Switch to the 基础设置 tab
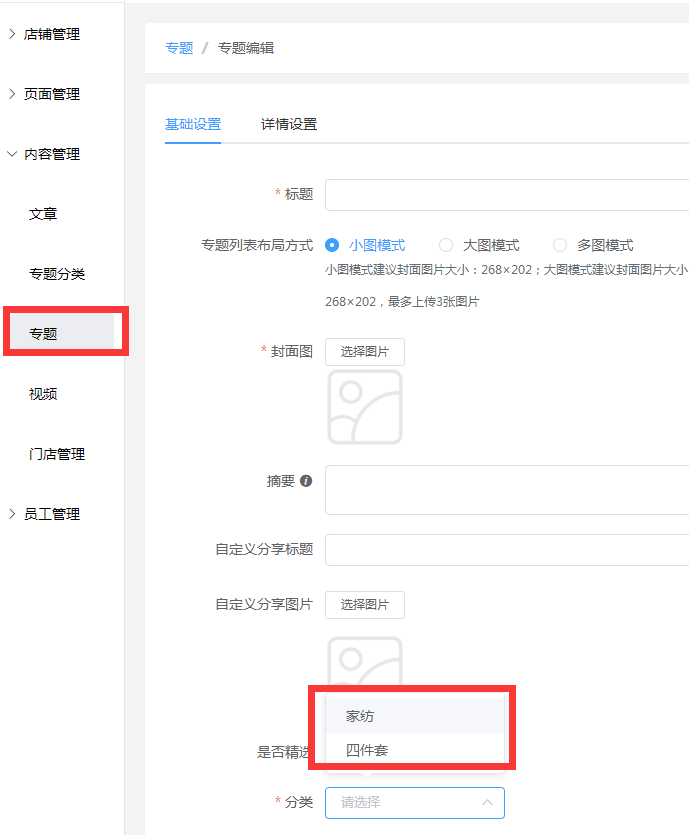Image resolution: width=689 pixels, height=835 pixels. (x=193, y=124)
